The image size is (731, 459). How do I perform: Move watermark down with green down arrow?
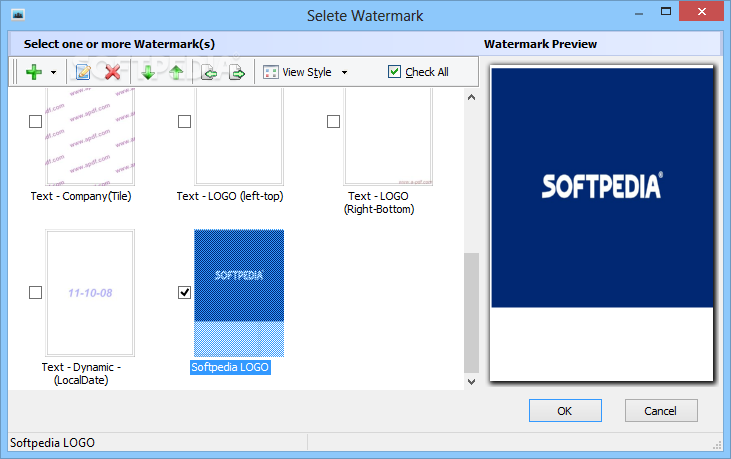point(148,72)
